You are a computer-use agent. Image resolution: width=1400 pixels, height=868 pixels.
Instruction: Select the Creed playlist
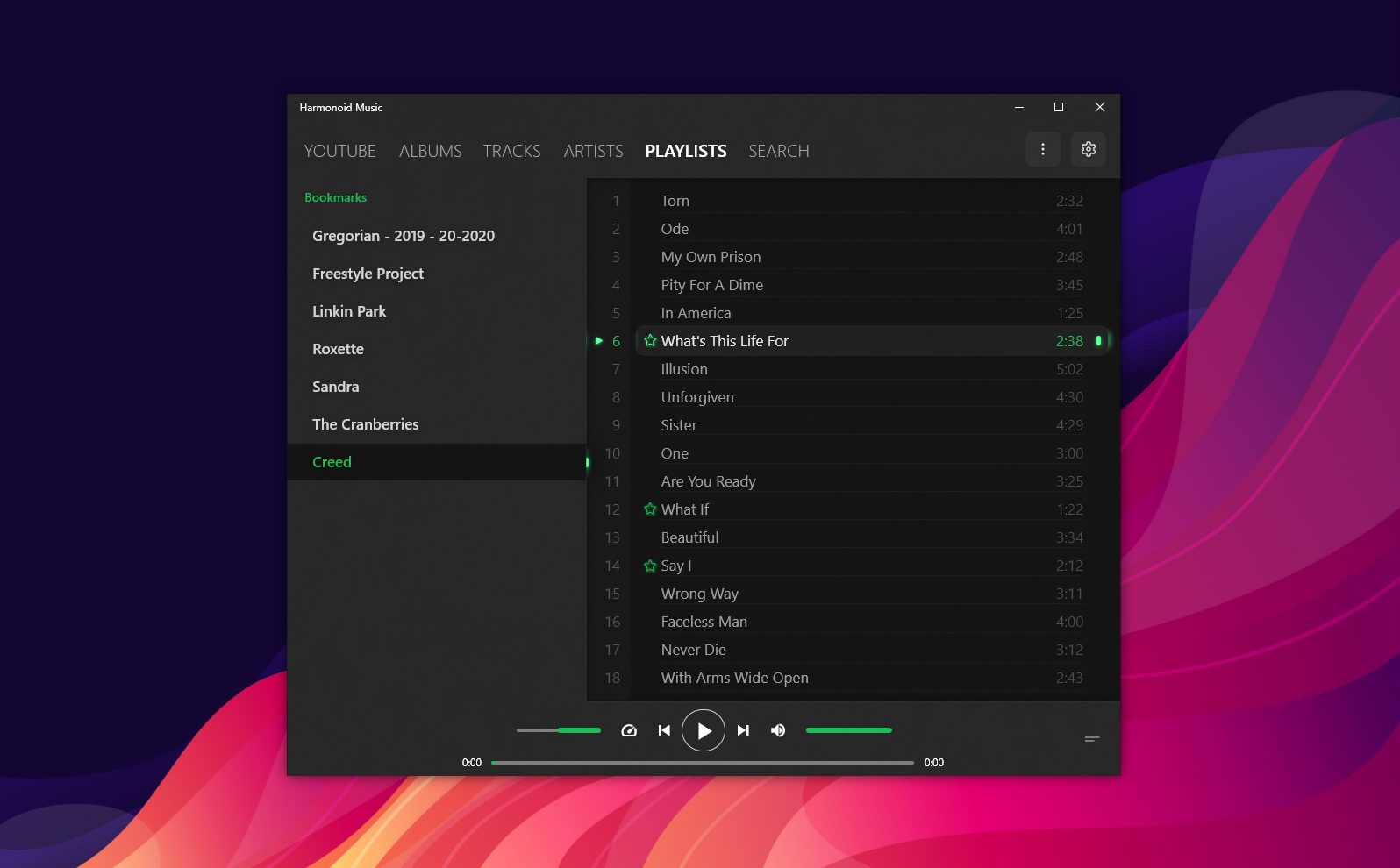tap(436, 462)
